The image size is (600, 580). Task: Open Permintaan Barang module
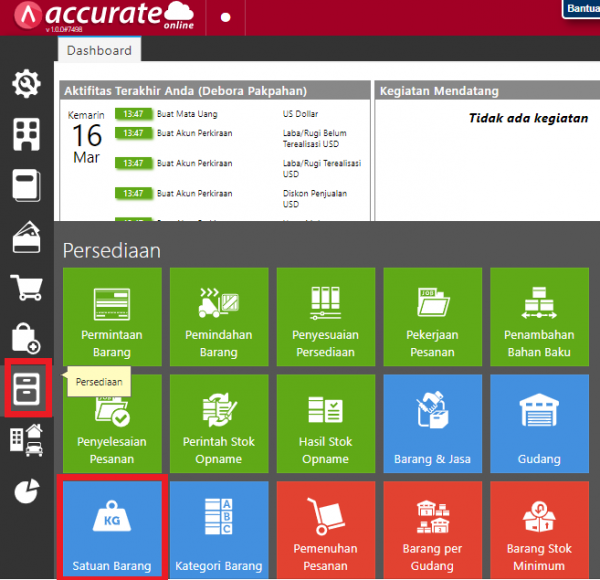pos(111,316)
